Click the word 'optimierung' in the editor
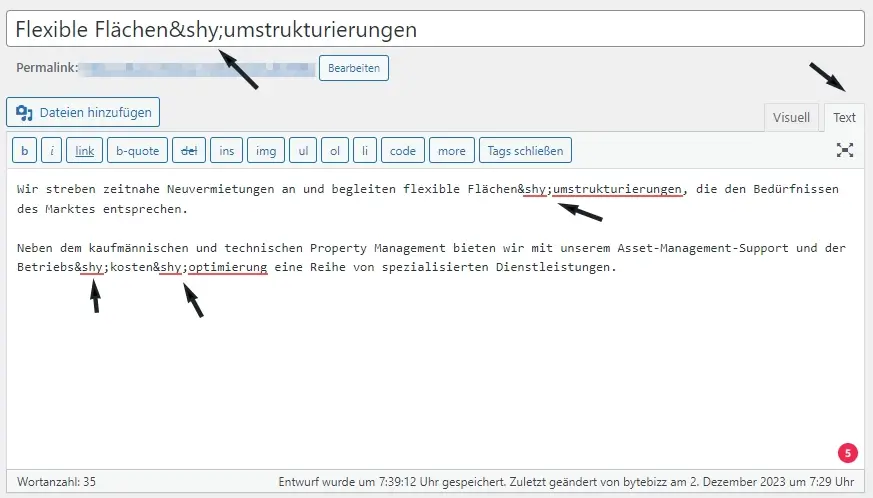This screenshot has width=873, height=498. (x=228, y=267)
